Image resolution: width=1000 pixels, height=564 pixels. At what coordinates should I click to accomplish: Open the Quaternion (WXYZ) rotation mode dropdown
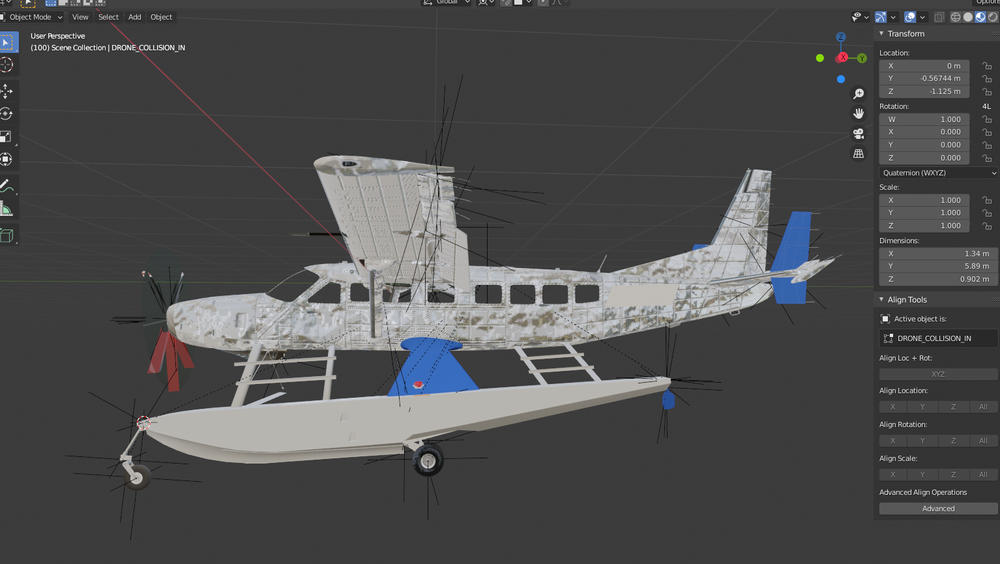pos(938,173)
